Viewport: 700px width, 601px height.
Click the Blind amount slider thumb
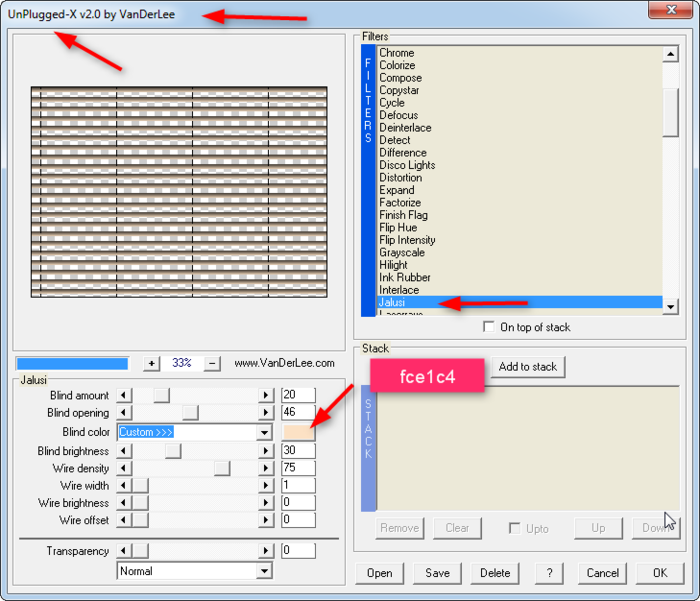[162, 395]
